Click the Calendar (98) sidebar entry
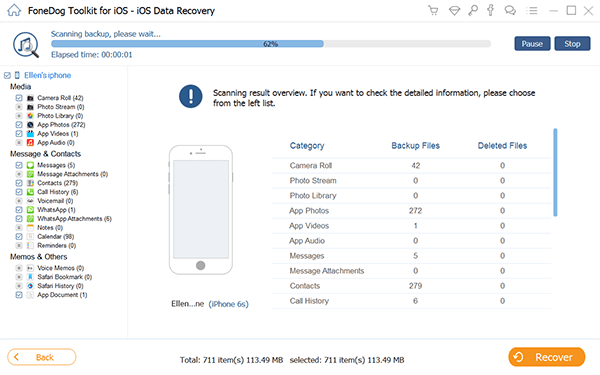 [55, 236]
